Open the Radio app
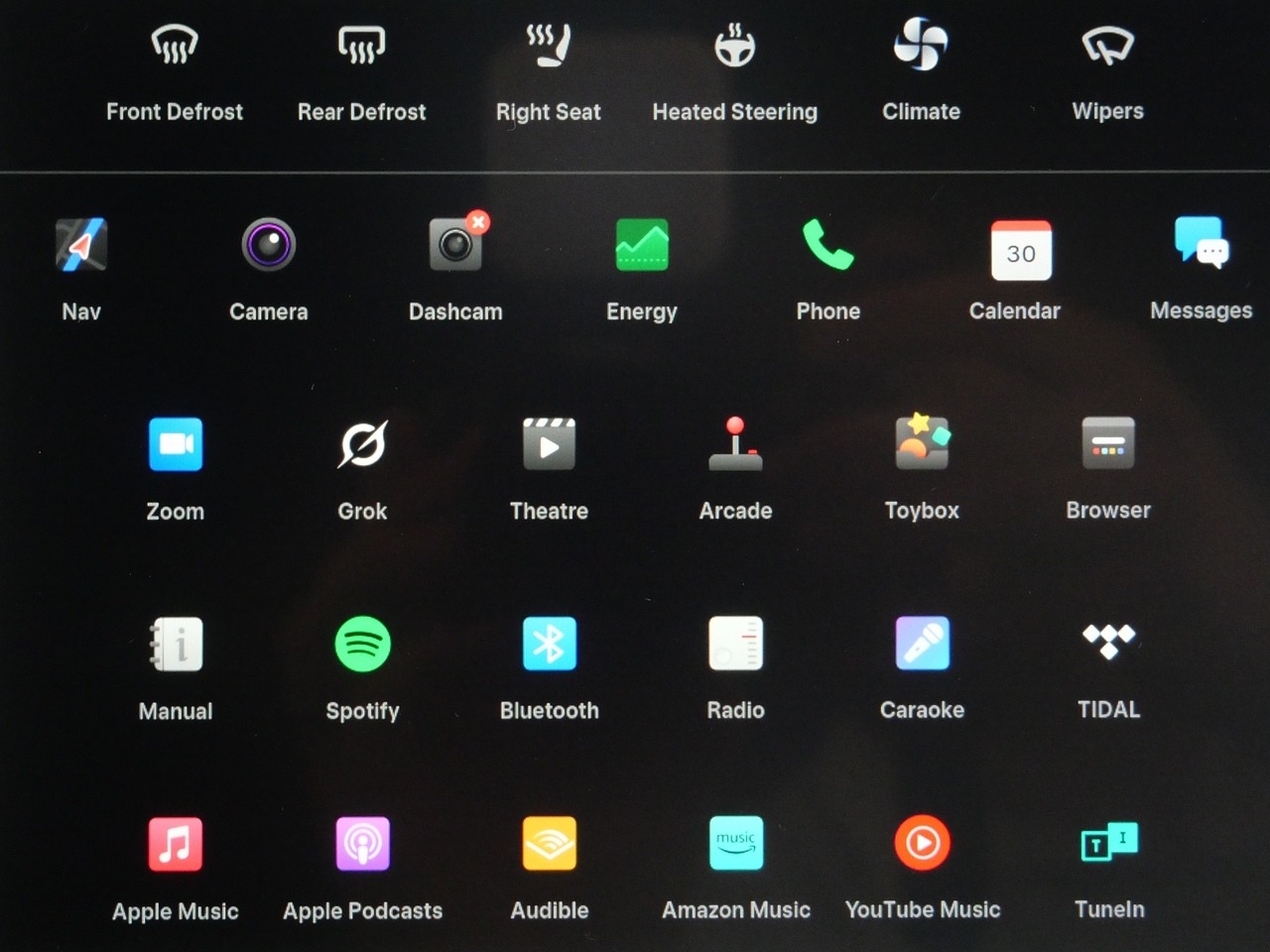 pyautogui.click(x=735, y=643)
